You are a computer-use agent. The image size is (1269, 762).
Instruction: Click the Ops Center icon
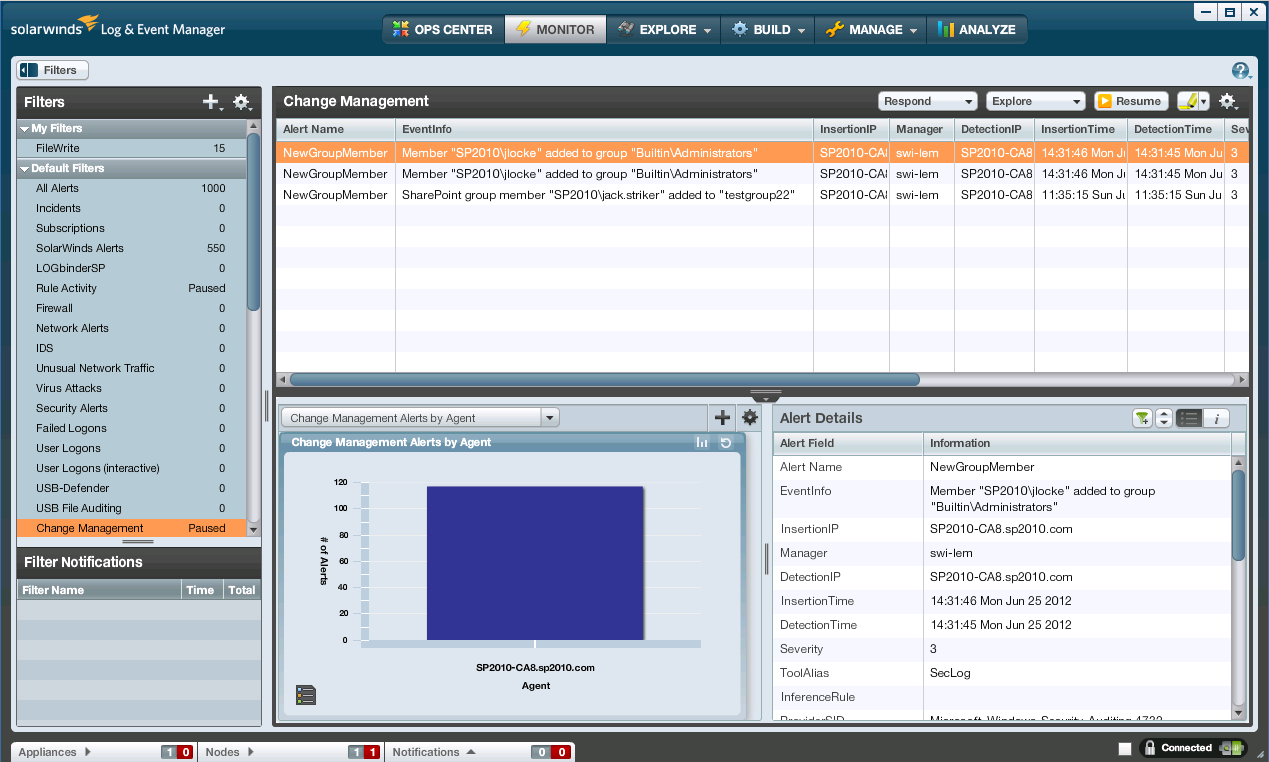coord(400,29)
